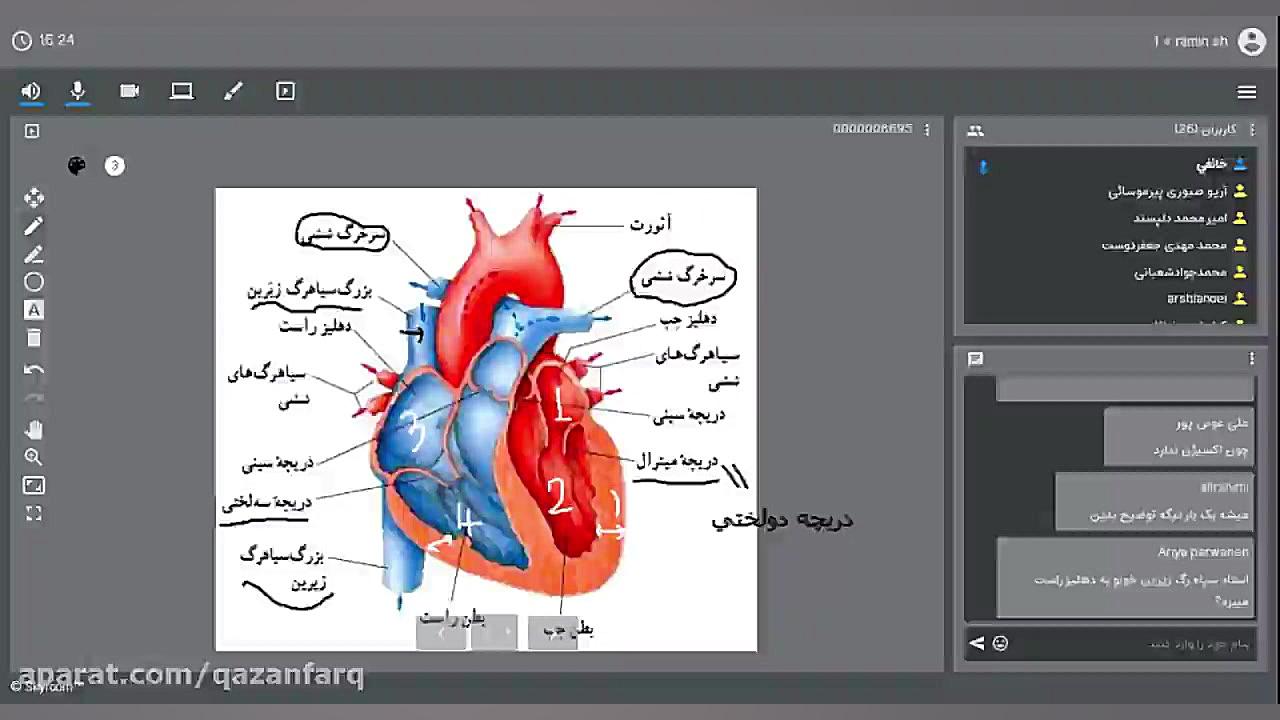The image size is (1280, 720).
Task: Click the ramin sh username label
Action: click(x=1190, y=41)
